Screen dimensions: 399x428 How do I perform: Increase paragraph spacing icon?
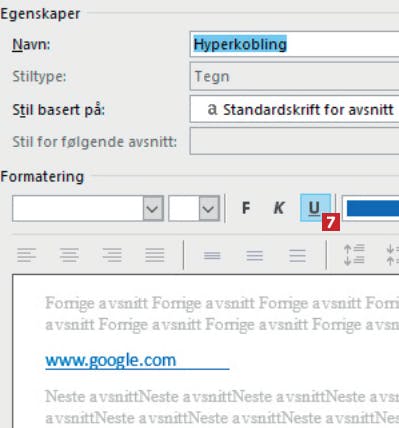354,255
